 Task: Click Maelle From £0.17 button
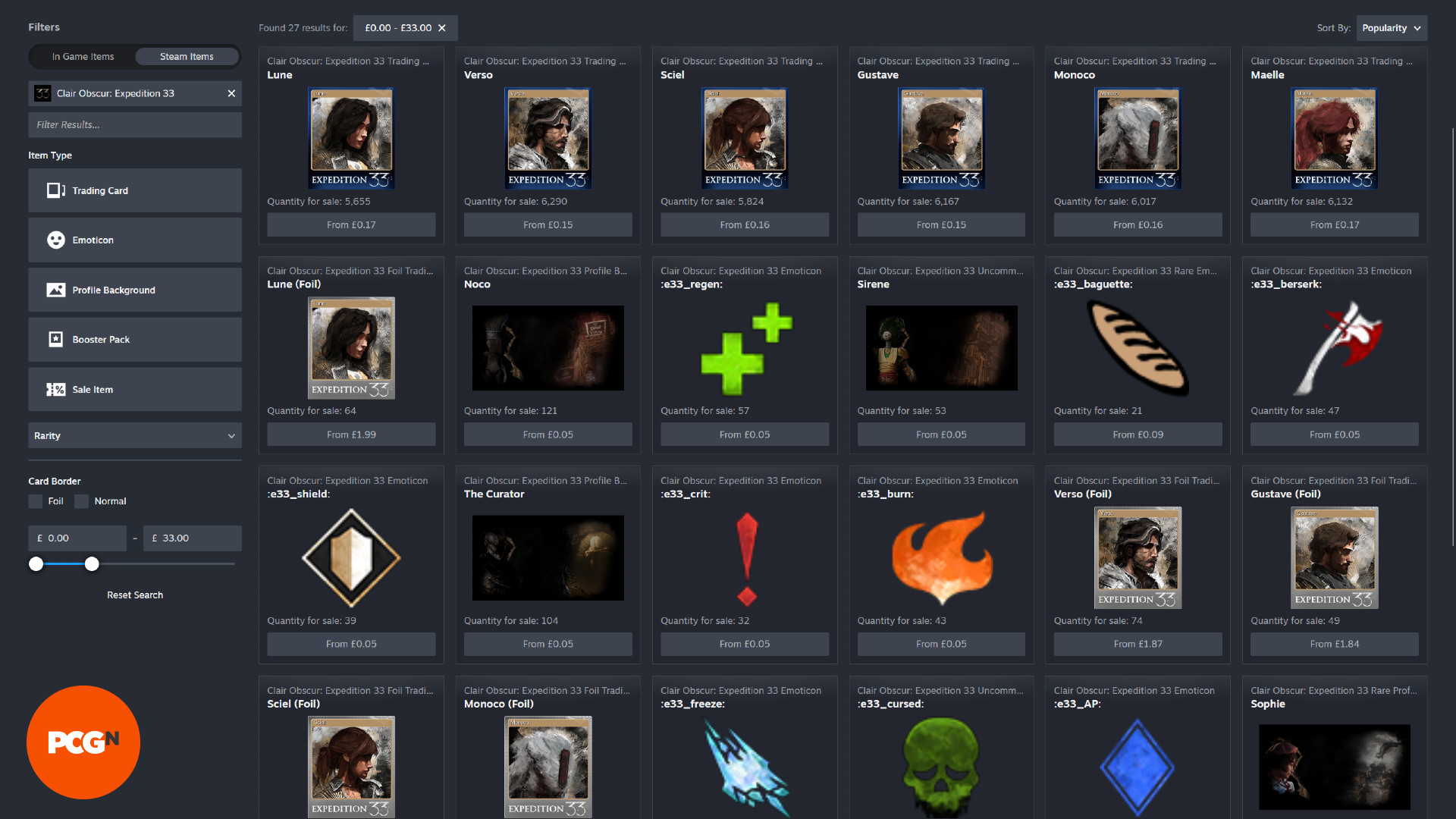(x=1335, y=224)
